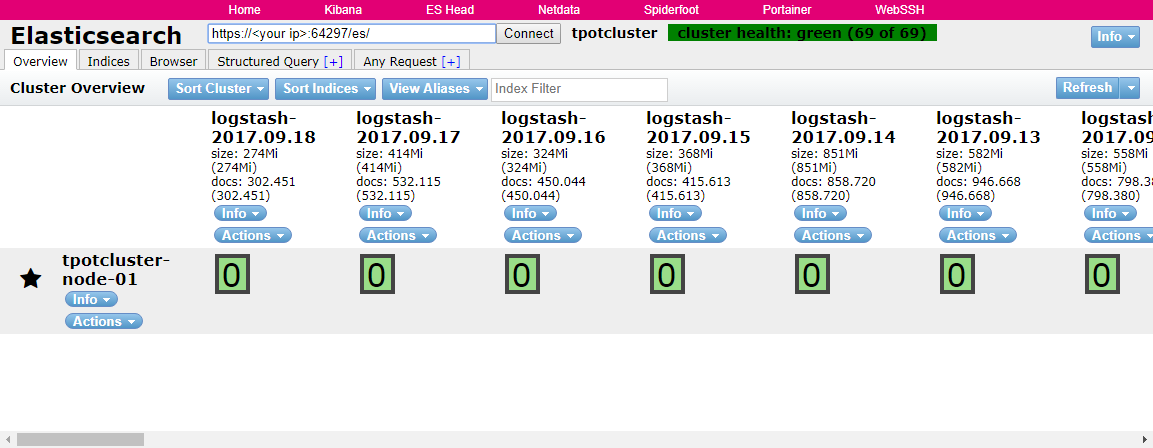Click shard 0 of logstash-2017.09.14
Viewport: 1153px width, 448px height.
[811, 274]
